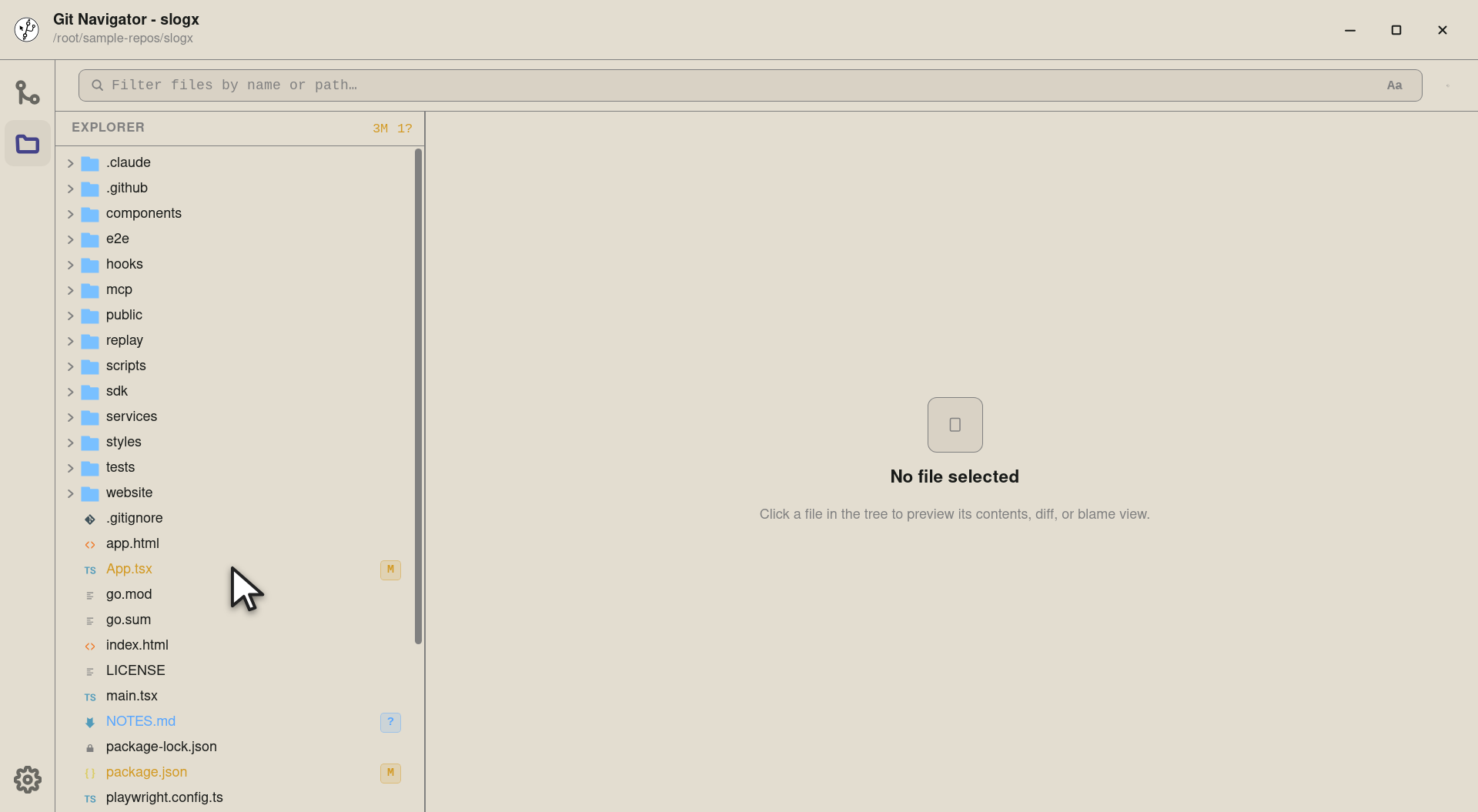Expand the mcp folder chevron
Viewport: 1478px width, 812px height.
(x=70, y=290)
